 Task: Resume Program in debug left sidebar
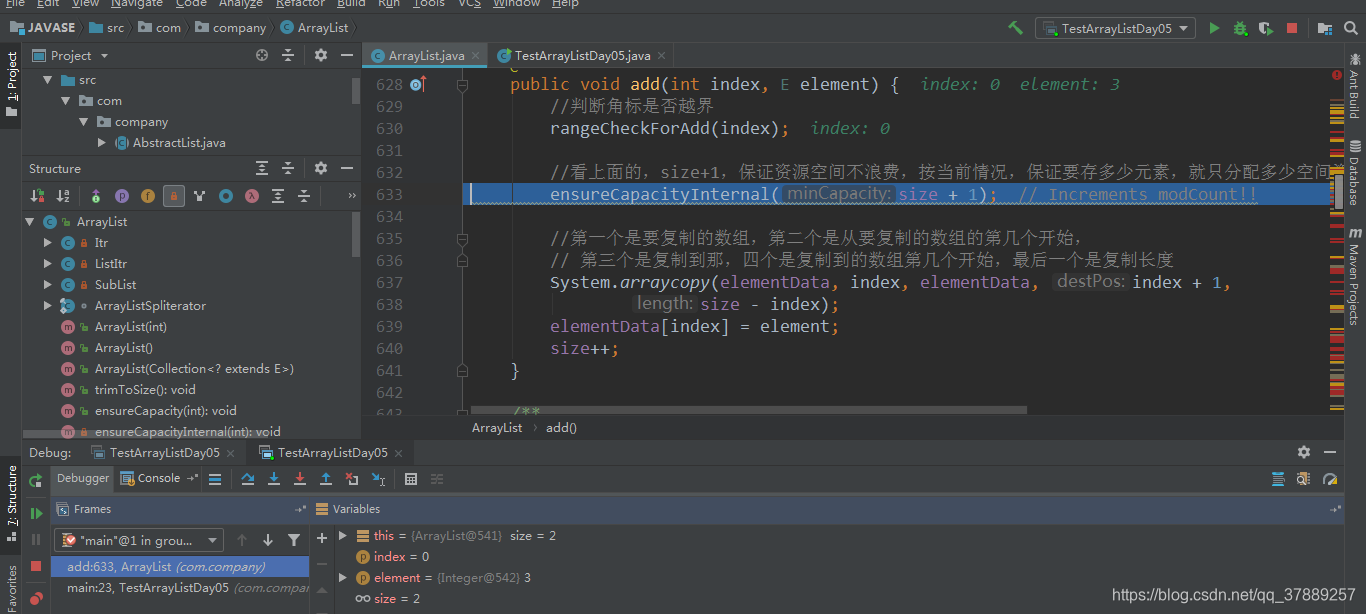tap(36, 513)
